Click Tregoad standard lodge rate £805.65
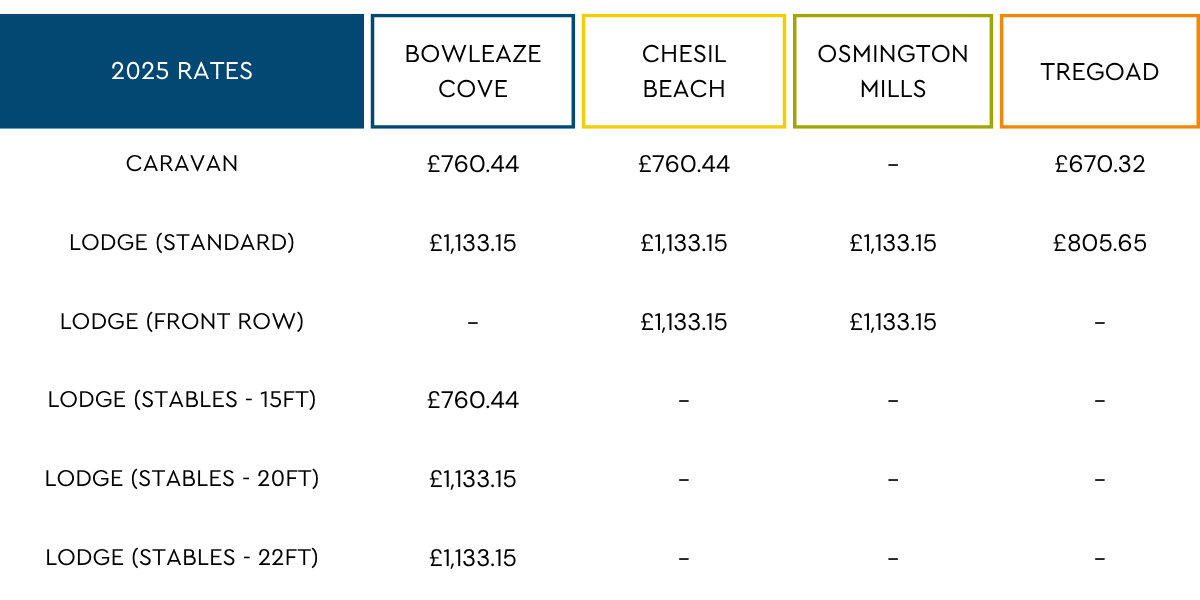This screenshot has height=600, width=1200. click(x=1099, y=243)
